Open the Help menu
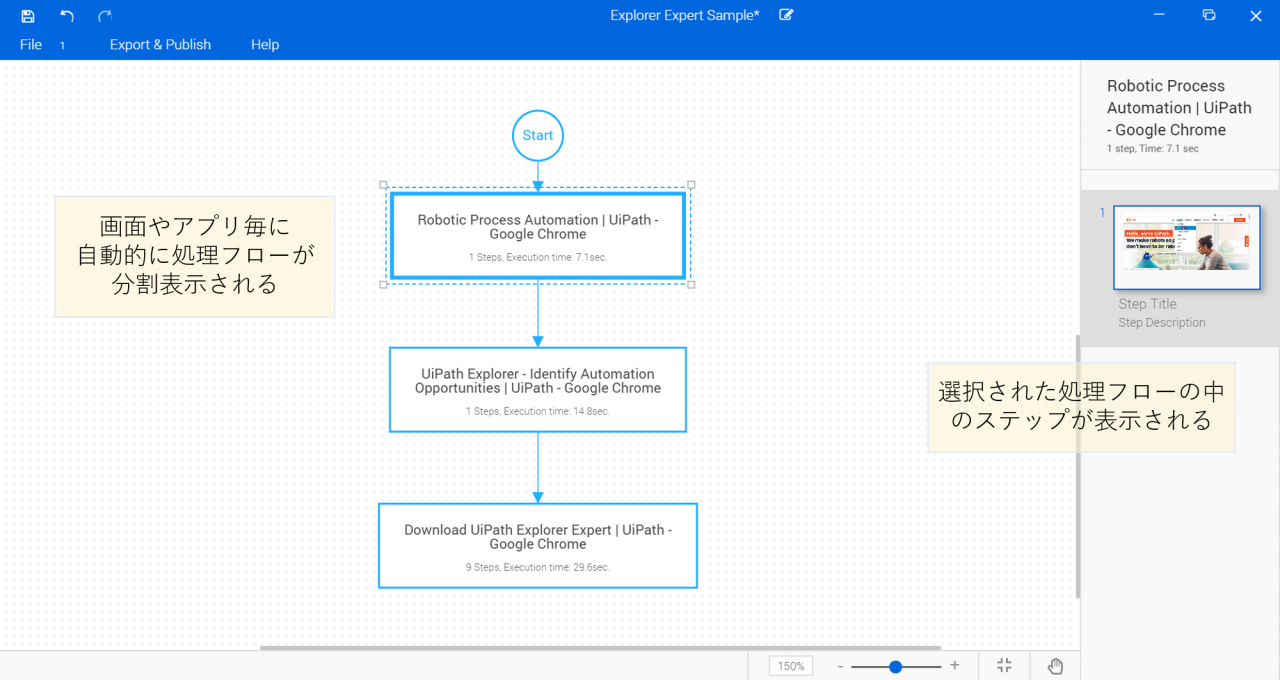The height and width of the screenshot is (680, 1280). (x=265, y=45)
